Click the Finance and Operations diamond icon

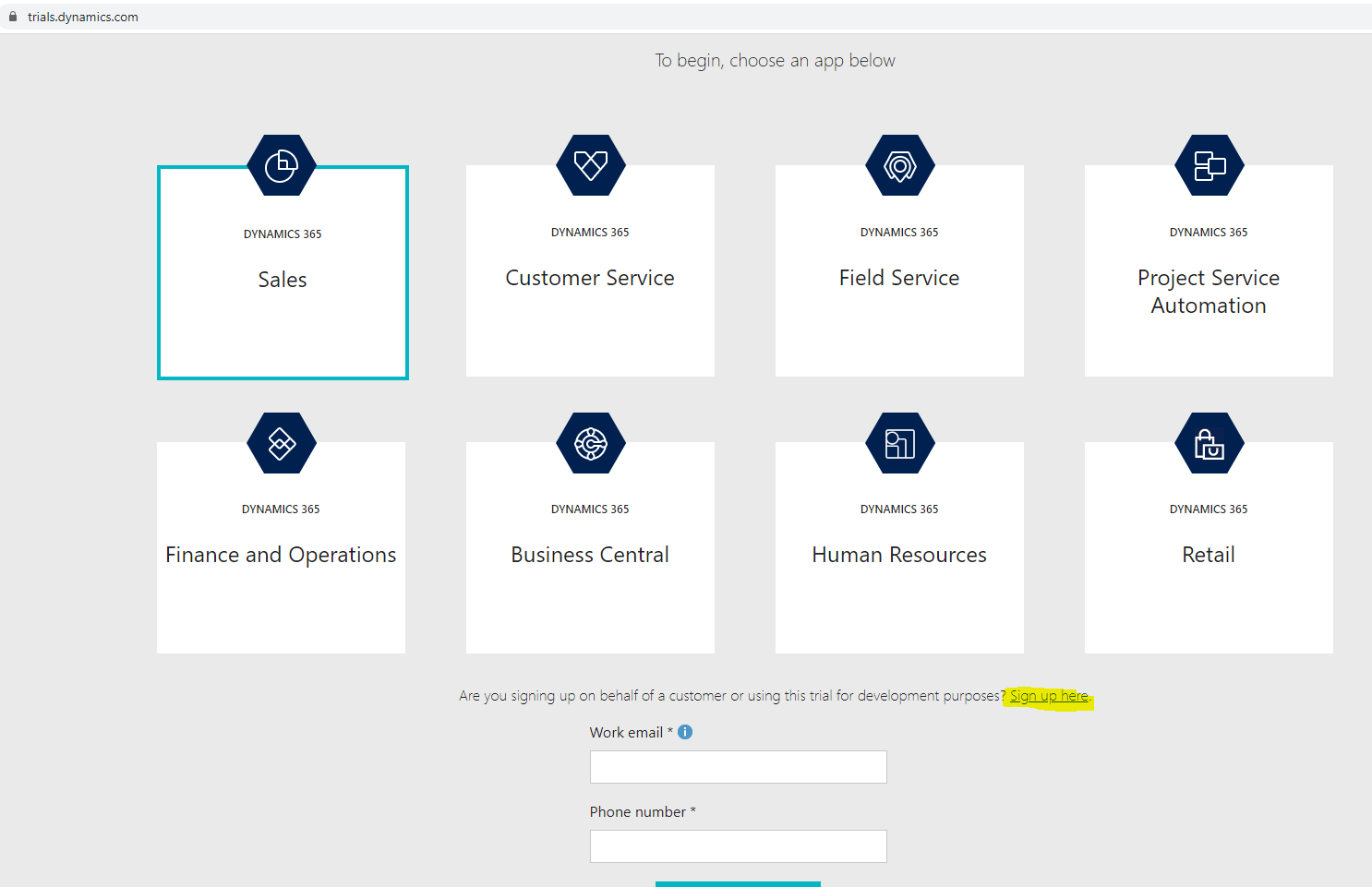coord(282,443)
